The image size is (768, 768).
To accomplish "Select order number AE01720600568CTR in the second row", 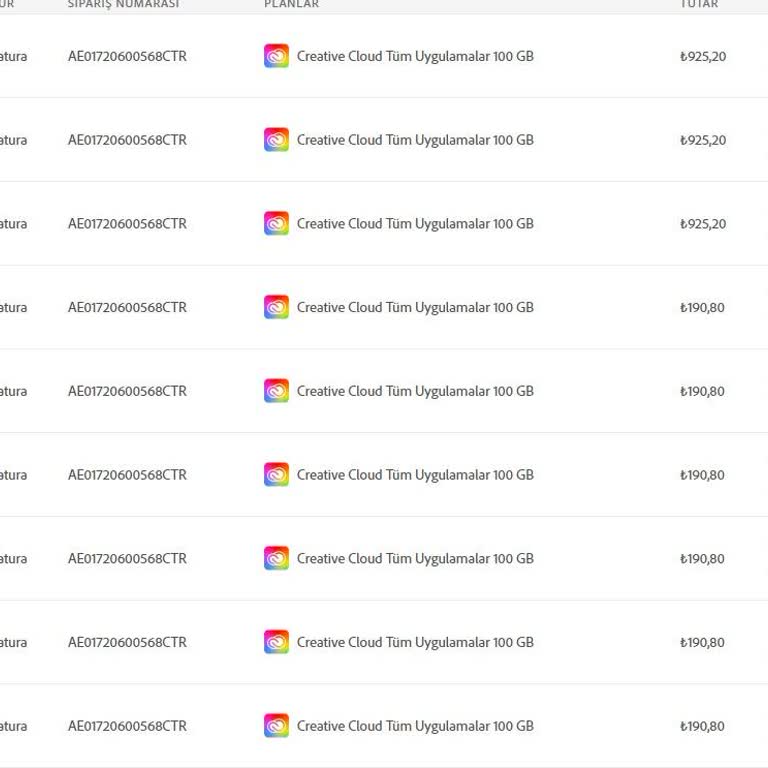I will tap(127, 140).
